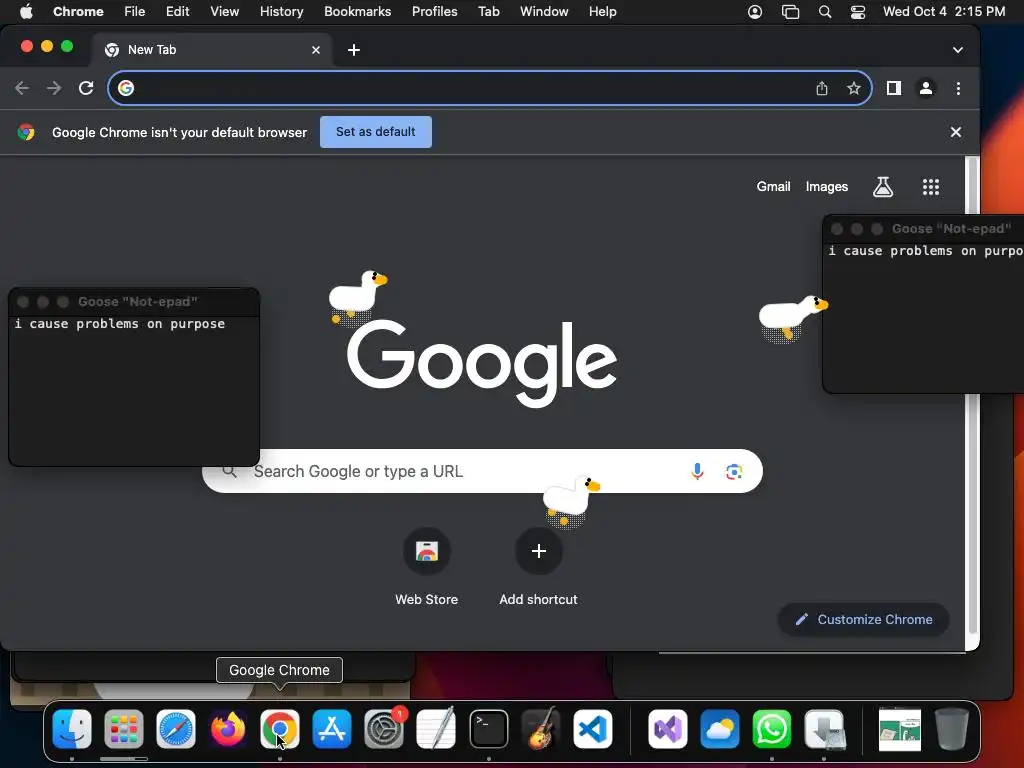1024x768 pixels.
Task: Click the Apple menu logo
Action: click(26, 12)
